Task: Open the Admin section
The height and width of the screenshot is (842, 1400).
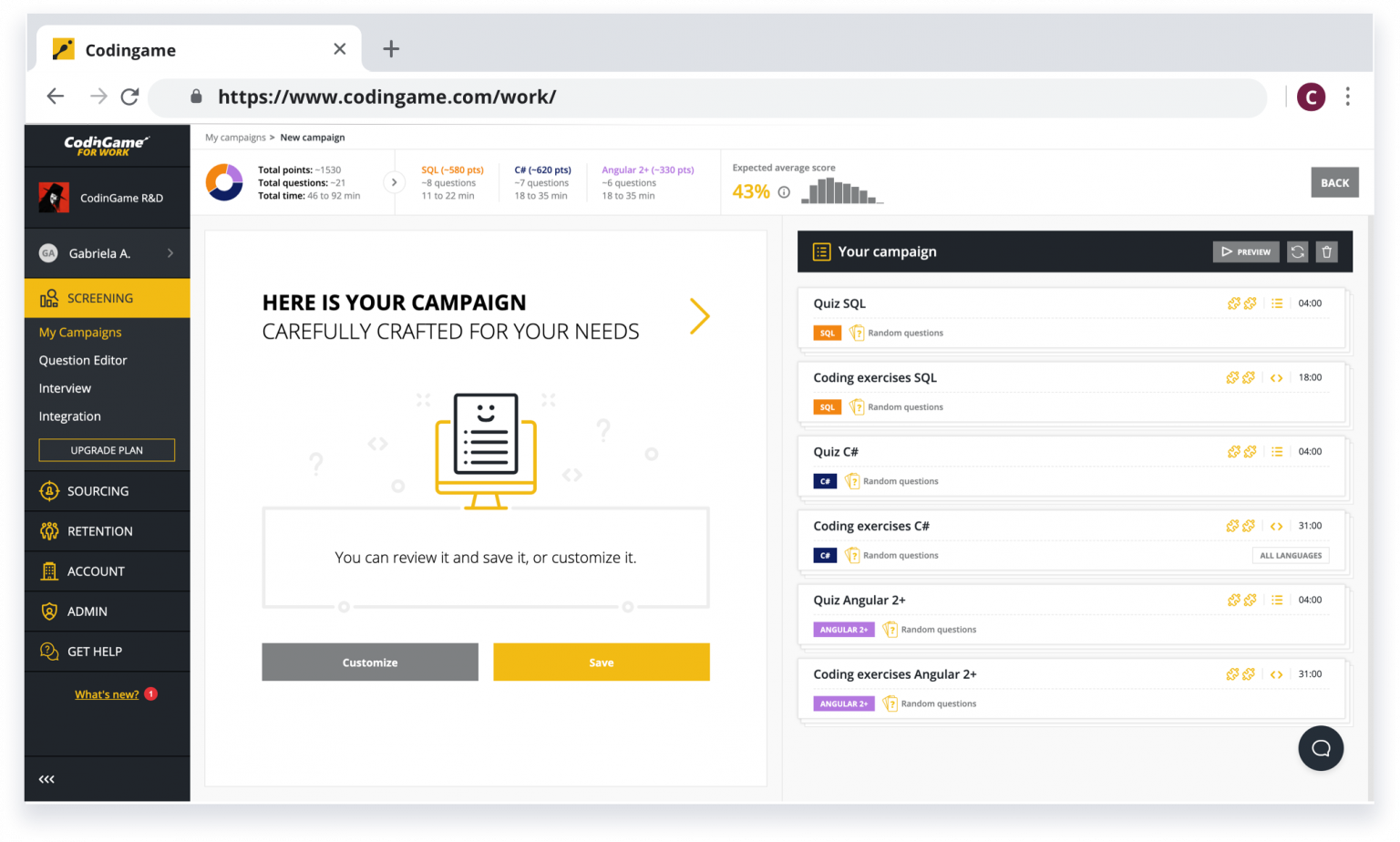Action: pos(87,611)
